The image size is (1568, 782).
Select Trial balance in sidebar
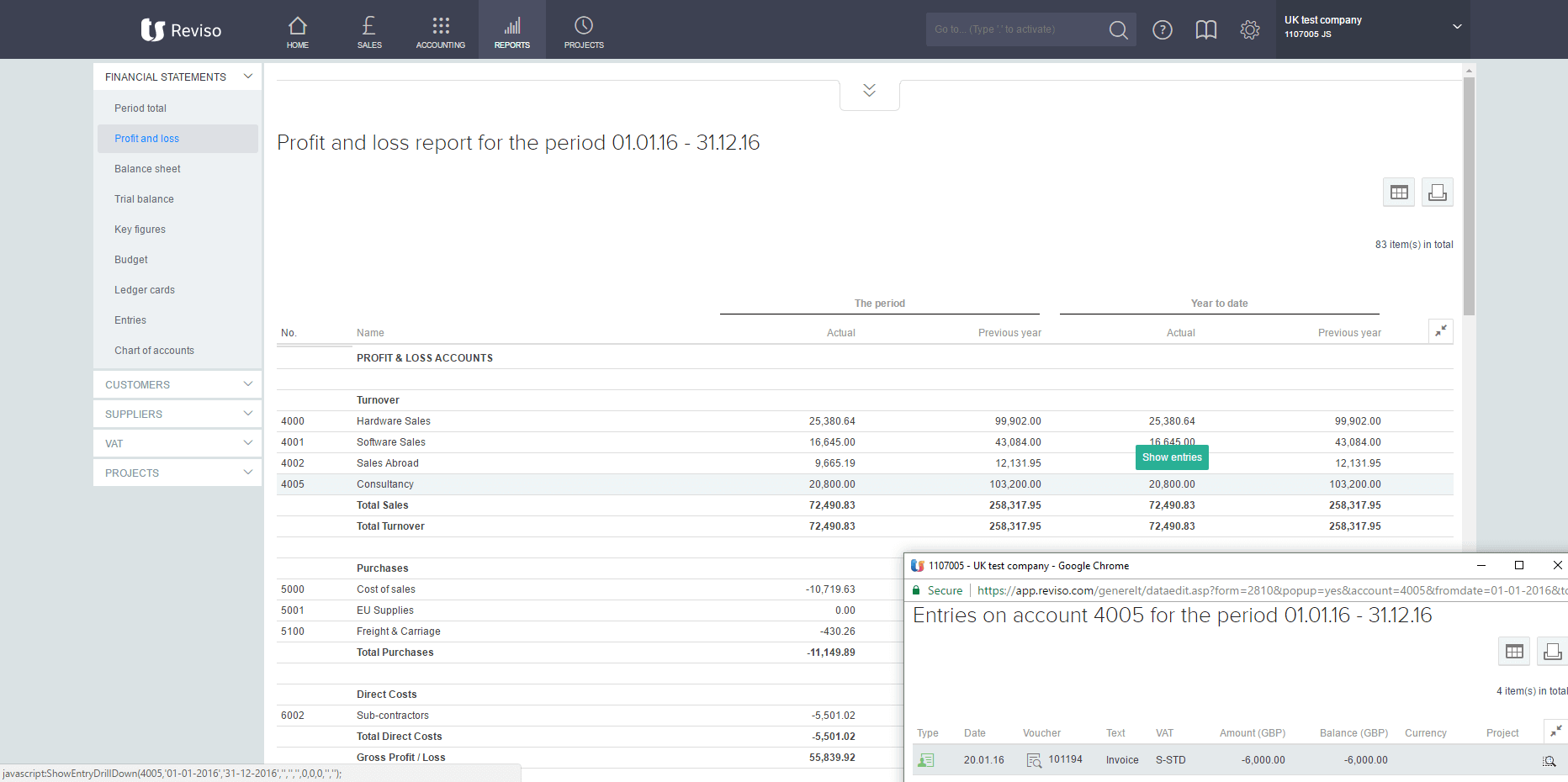[144, 199]
